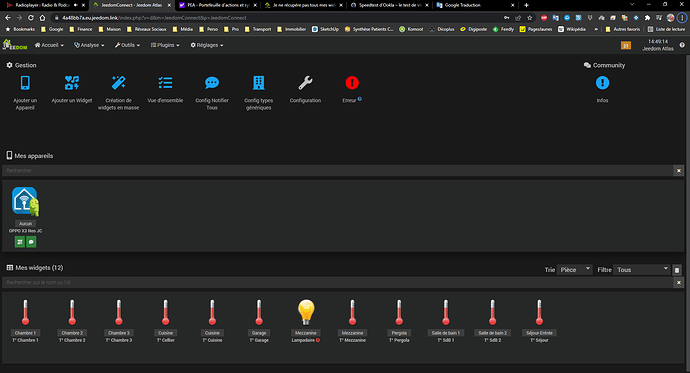The image size is (690, 373).
Task: Focus the widget name or id search field
Action: (x=338, y=282)
